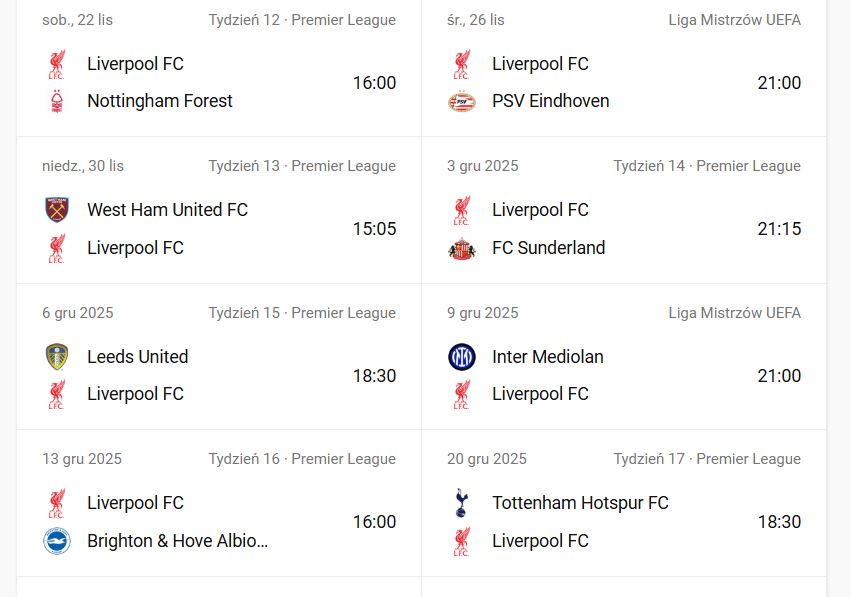This screenshot has height=597, width=851.
Task: Select the 21:15 kickoff time for Sunderland match
Action: 779,229
